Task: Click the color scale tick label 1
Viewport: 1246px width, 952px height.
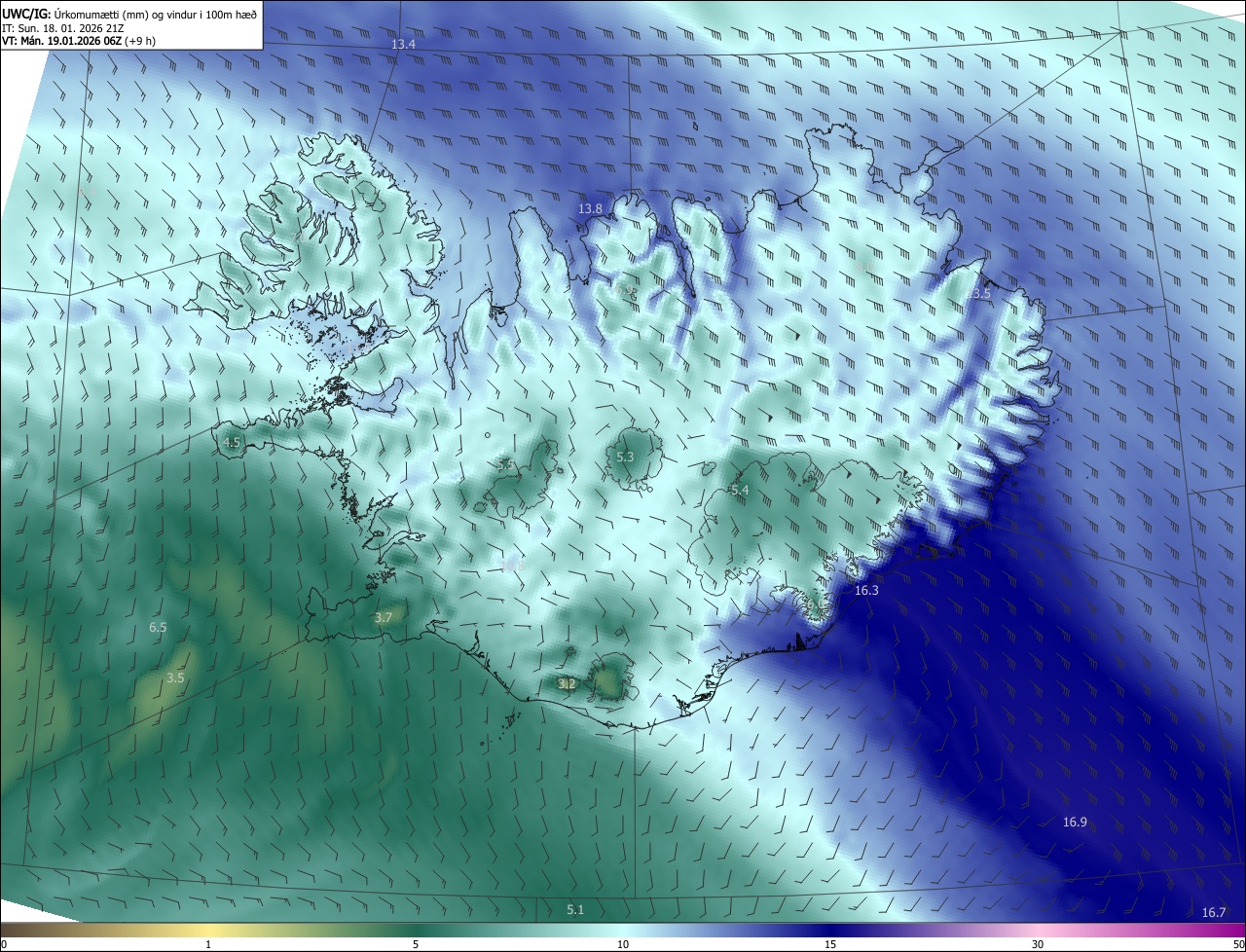Action: (208, 944)
